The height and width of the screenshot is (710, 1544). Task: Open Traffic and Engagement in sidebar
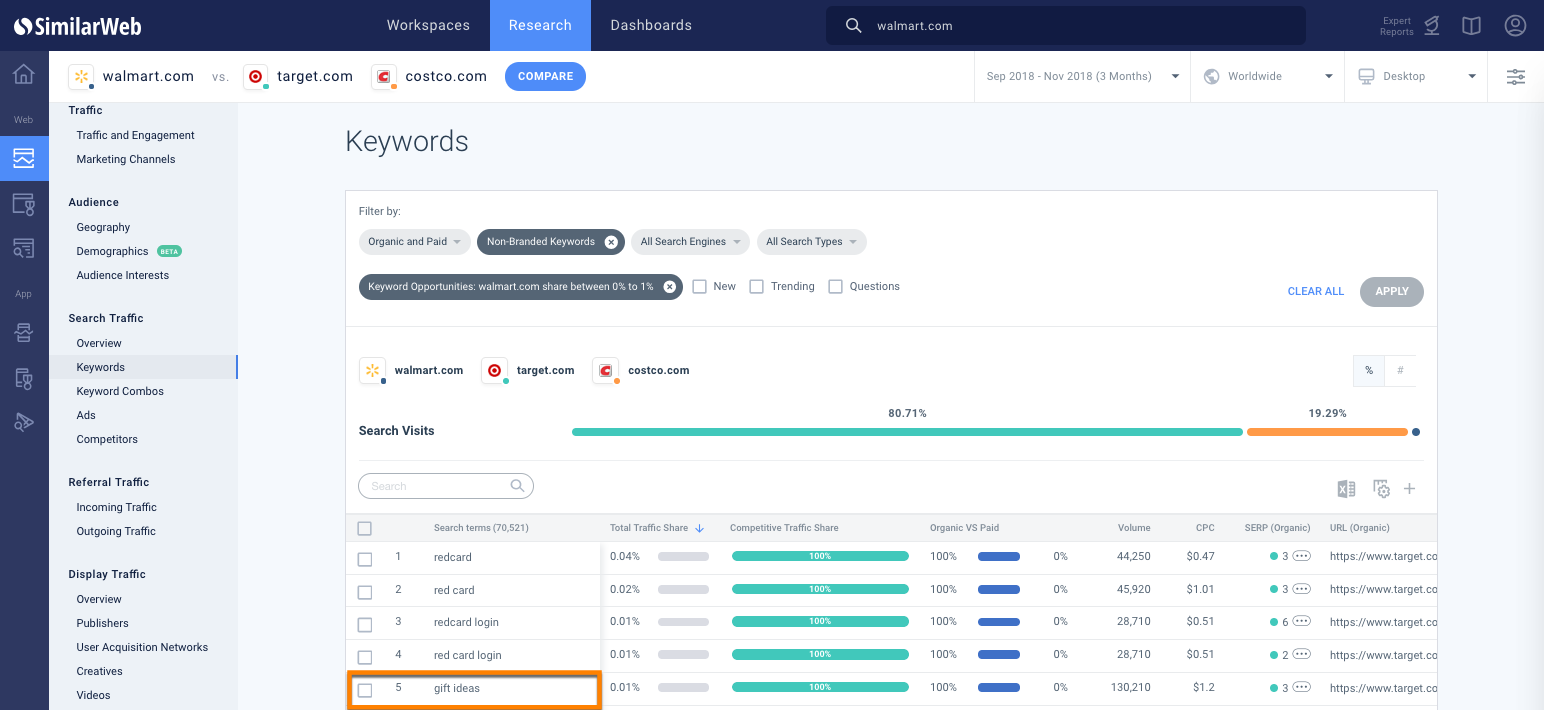tap(135, 135)
